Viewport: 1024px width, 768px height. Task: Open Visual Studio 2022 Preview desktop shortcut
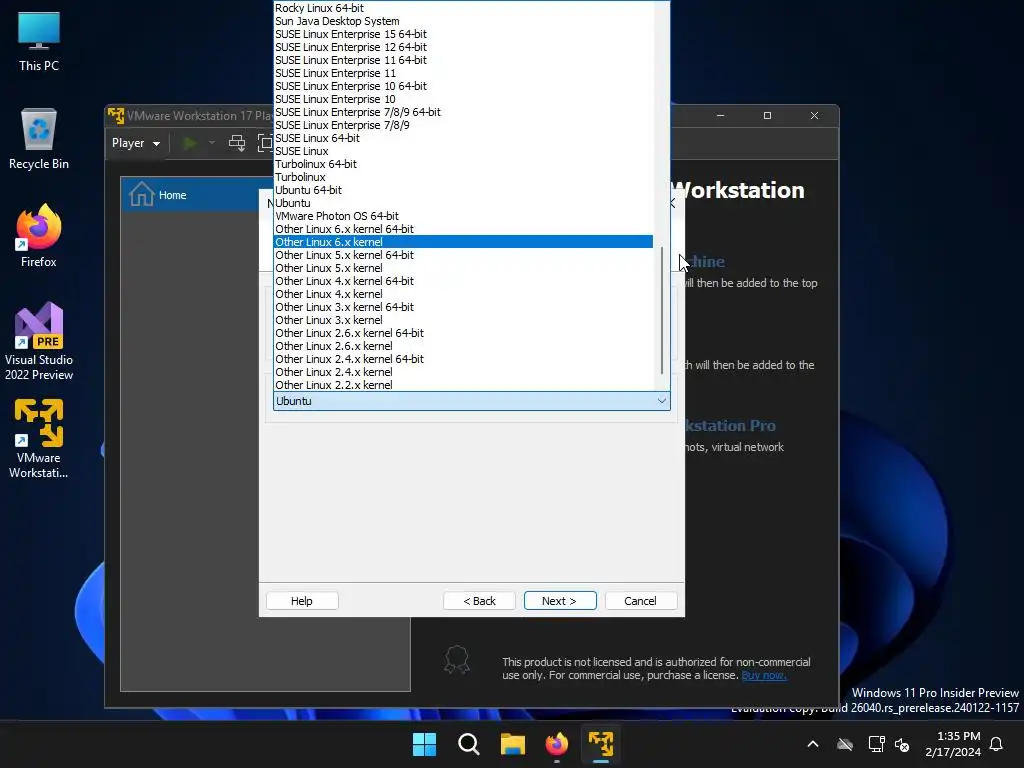pos(39,341)
